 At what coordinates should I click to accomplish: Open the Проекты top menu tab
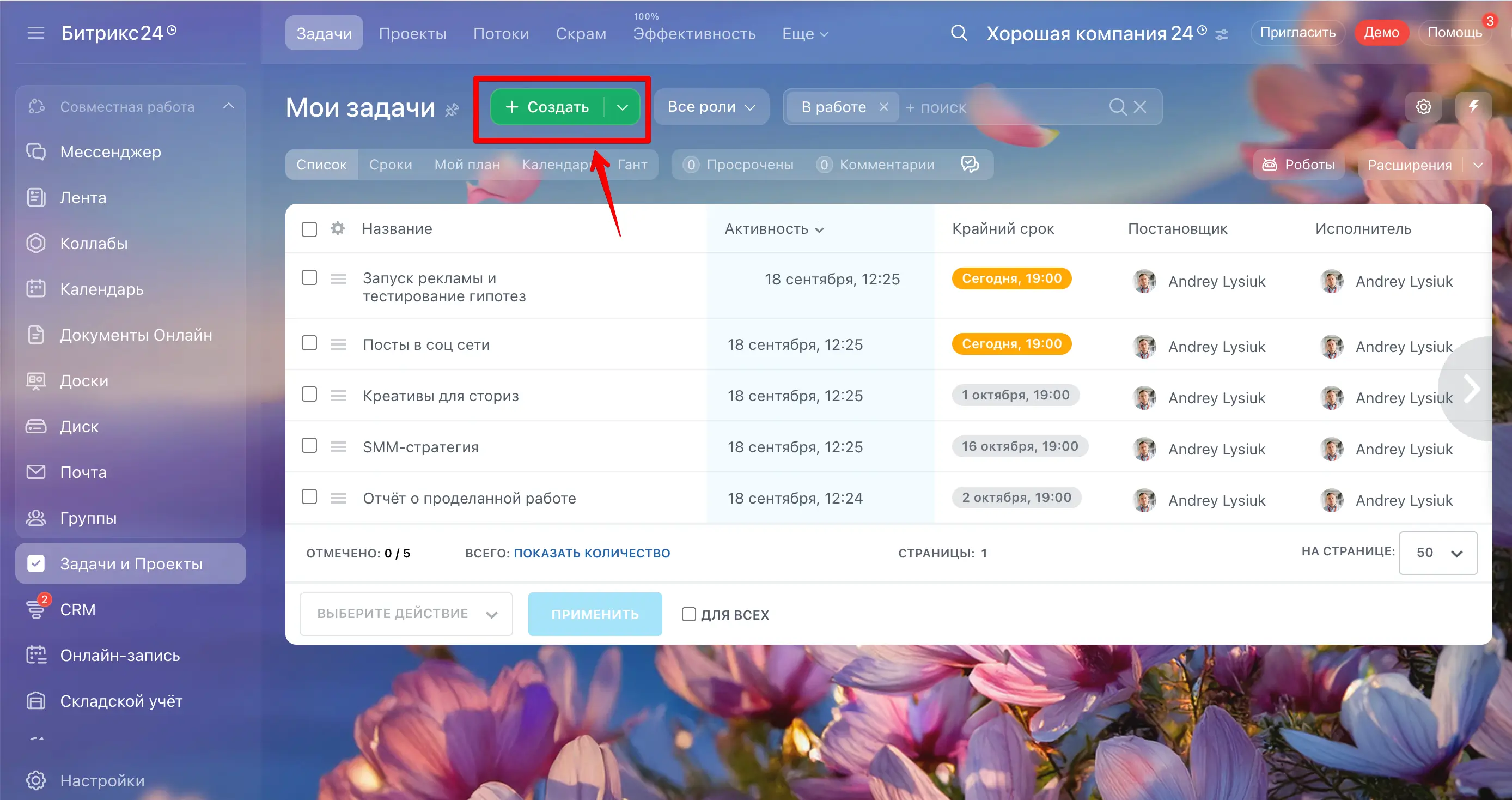(x=412, y=33)
